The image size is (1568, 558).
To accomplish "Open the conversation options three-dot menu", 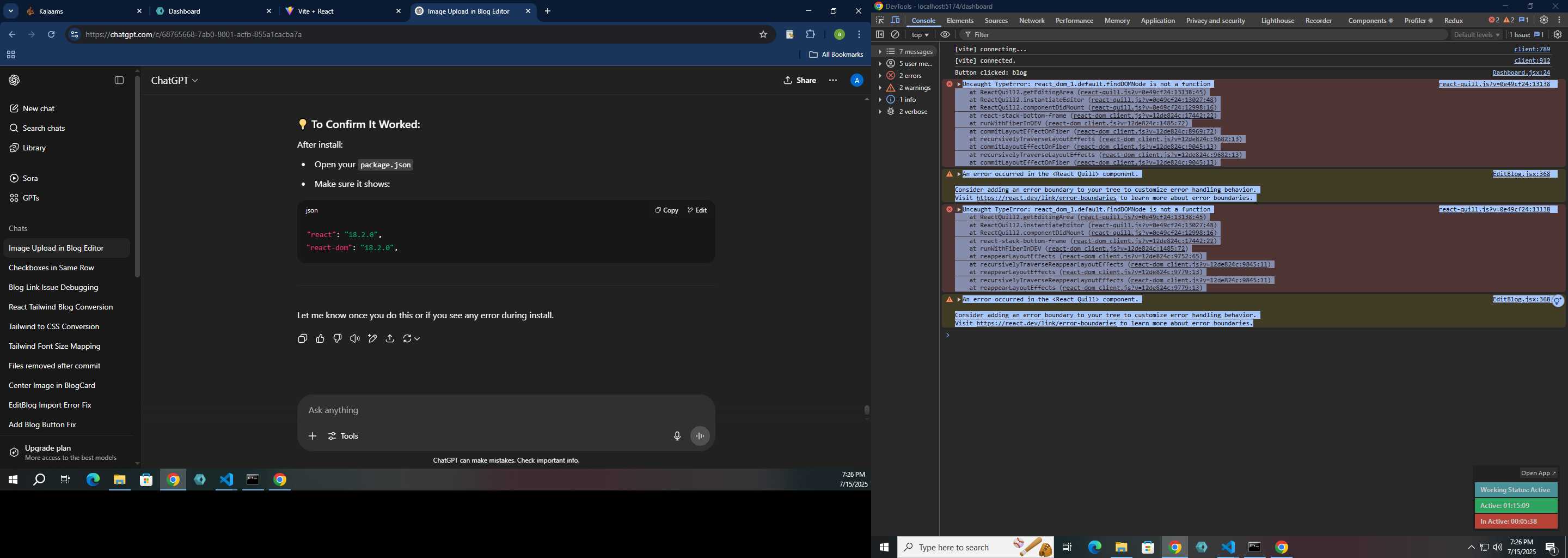I will tap(832, 81).
